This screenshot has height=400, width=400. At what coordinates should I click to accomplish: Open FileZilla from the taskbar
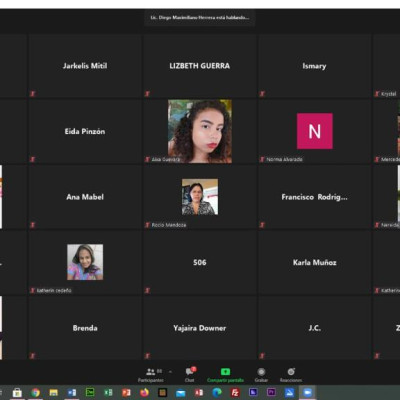pyautogui.click(x=235, y=393)
